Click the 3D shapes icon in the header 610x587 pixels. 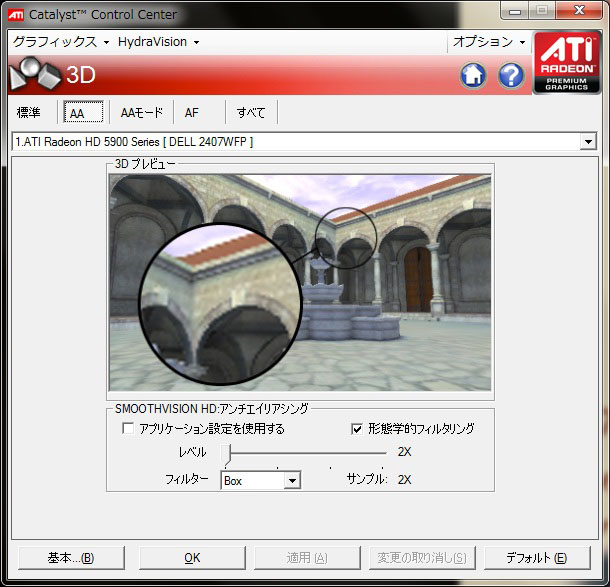[35, 74]
